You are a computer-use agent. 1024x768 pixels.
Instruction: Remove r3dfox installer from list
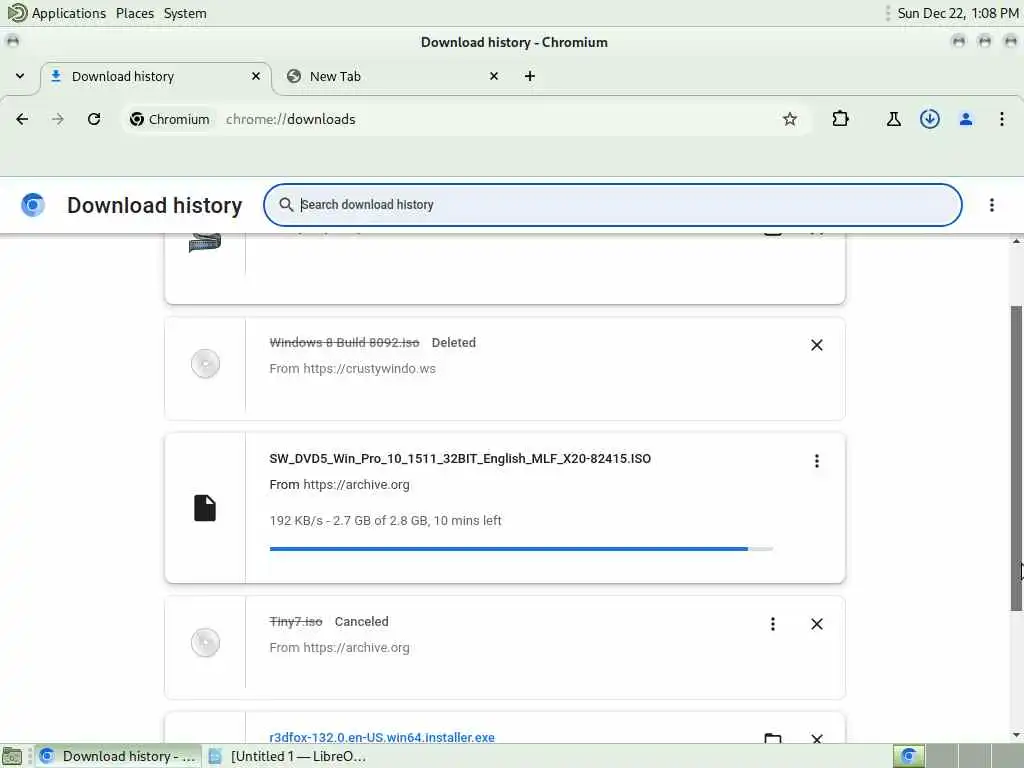coord(816,739)
